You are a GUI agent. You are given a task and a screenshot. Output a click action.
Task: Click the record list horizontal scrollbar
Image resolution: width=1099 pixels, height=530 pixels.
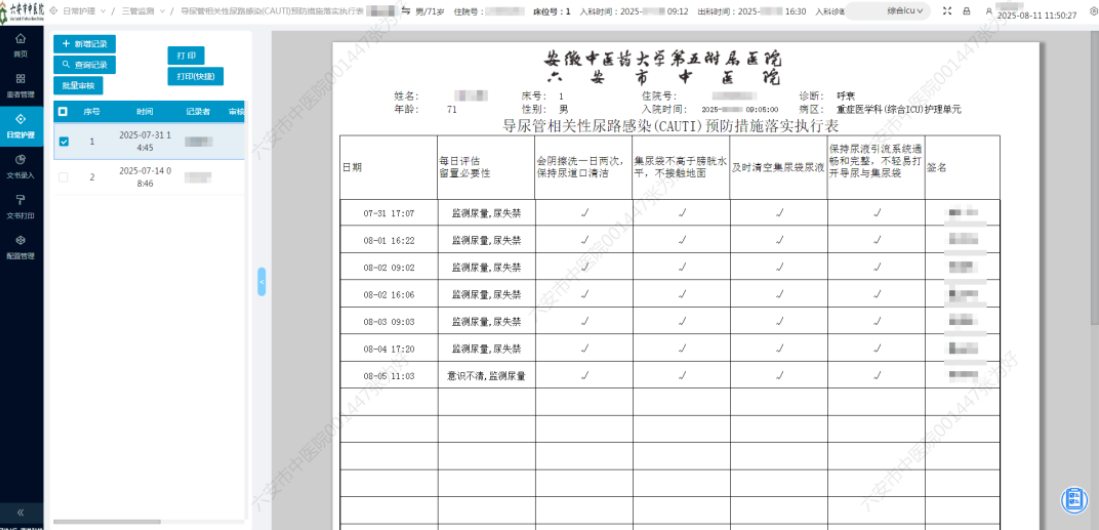(110, 521)
